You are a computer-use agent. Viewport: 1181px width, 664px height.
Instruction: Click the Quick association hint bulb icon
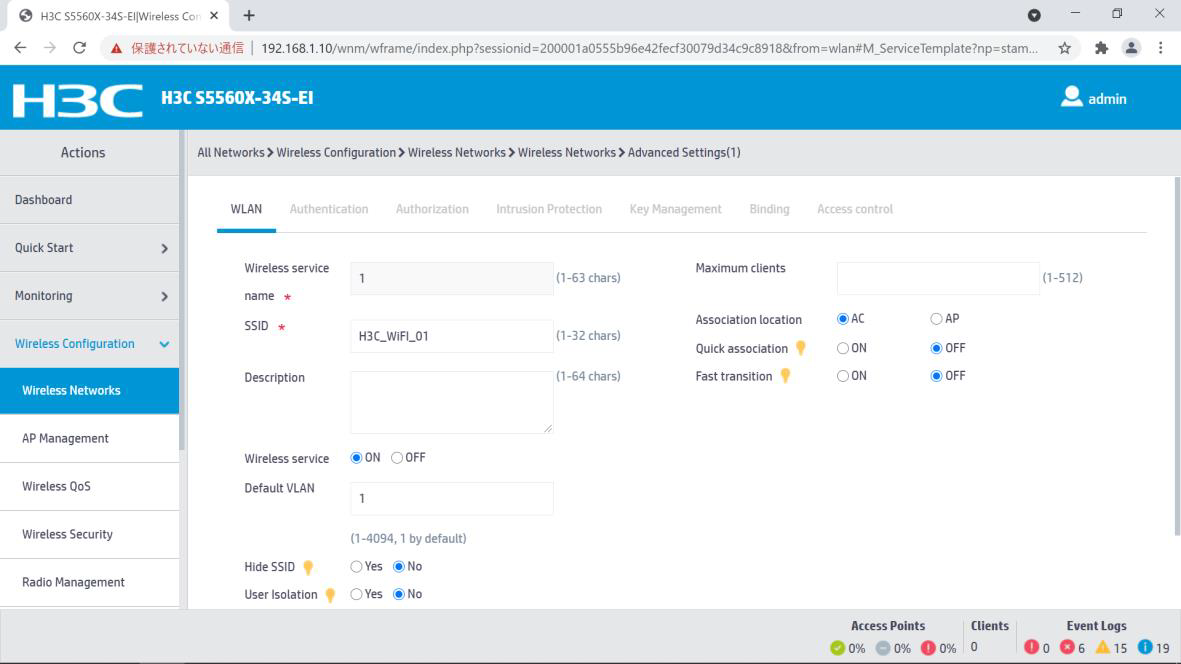click(x=801, y=349)
